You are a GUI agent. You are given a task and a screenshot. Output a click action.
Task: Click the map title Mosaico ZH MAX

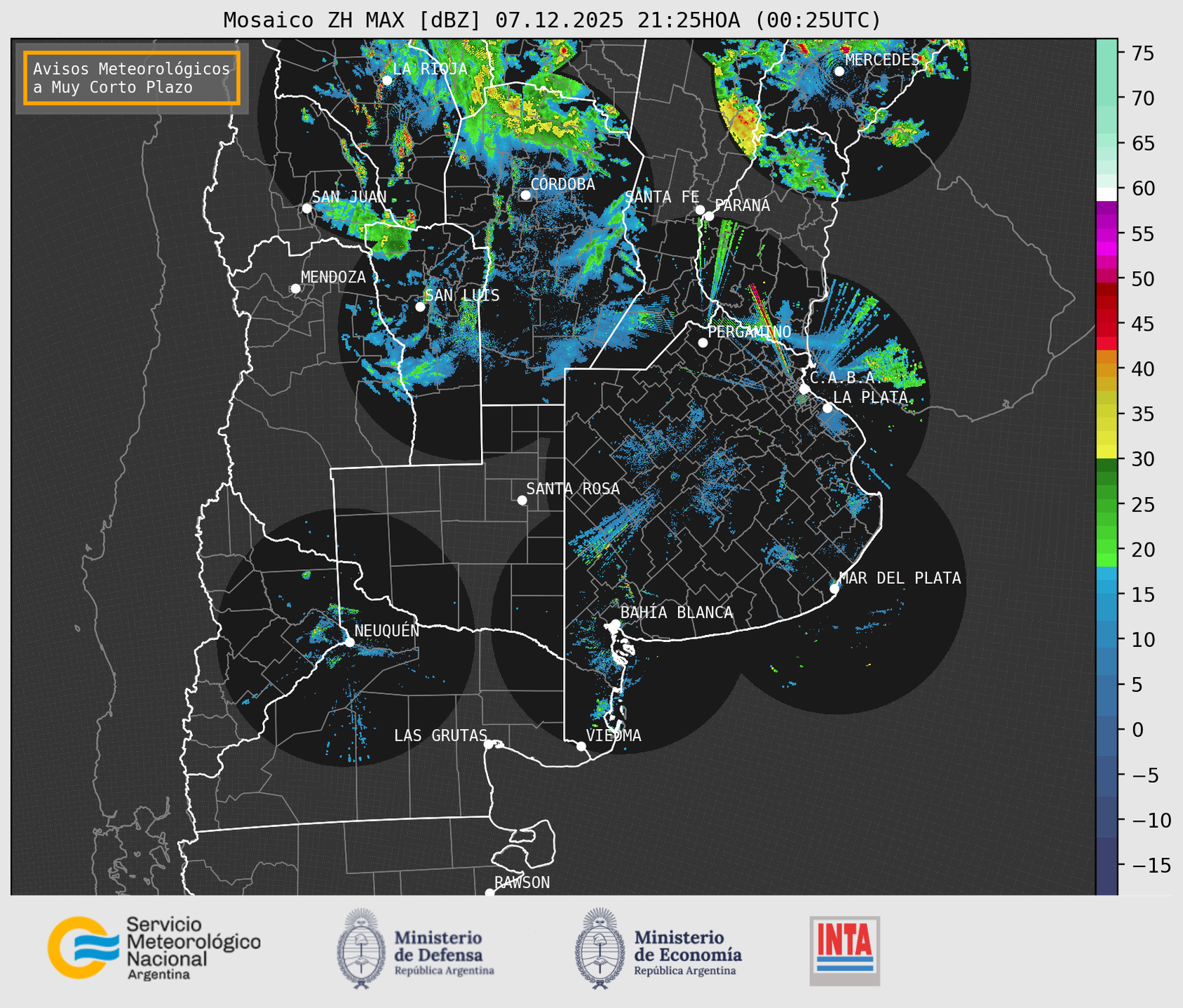point(552,20)
